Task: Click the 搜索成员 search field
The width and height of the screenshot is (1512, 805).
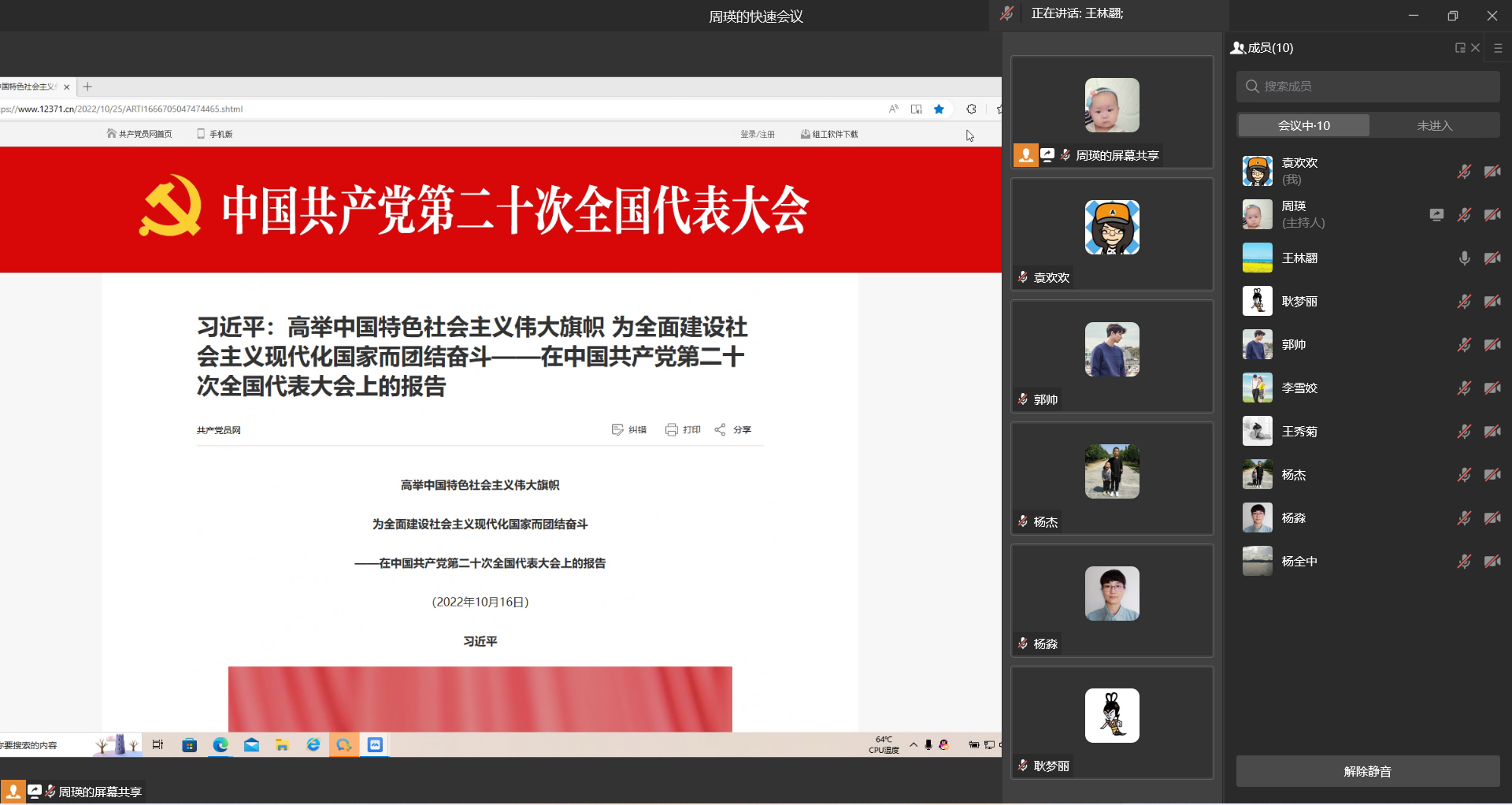Action: (x=1368, y=87)
